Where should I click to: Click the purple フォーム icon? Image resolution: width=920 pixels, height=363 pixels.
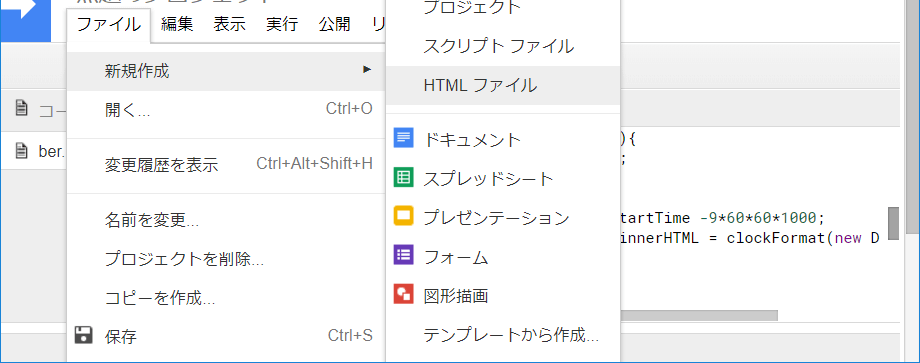point(404,255)
